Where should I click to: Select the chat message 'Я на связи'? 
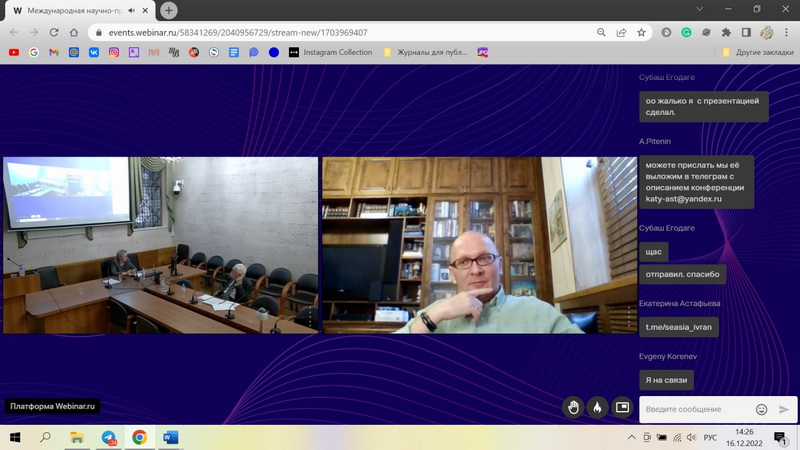(666, 380)
